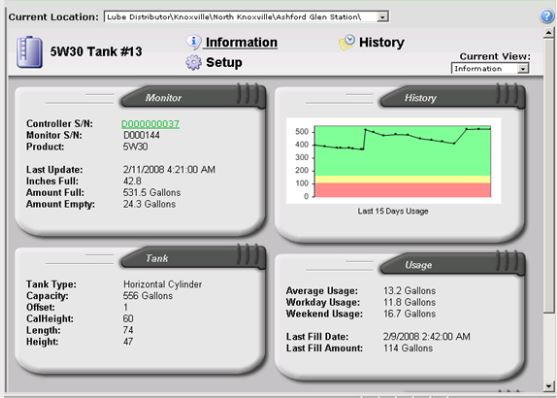Click the Setup gear icon
557x398 pixels.
(194, 63)
